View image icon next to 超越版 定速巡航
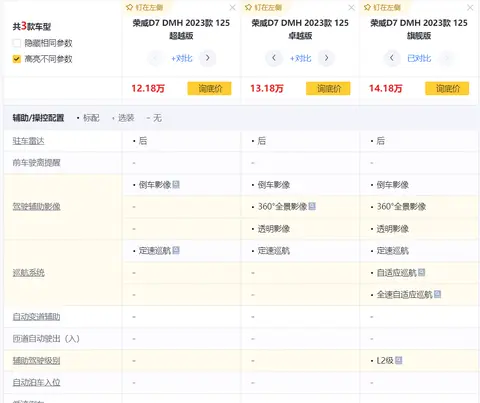The width and height of the screenshot is (480, 403). tap(176, 250)
